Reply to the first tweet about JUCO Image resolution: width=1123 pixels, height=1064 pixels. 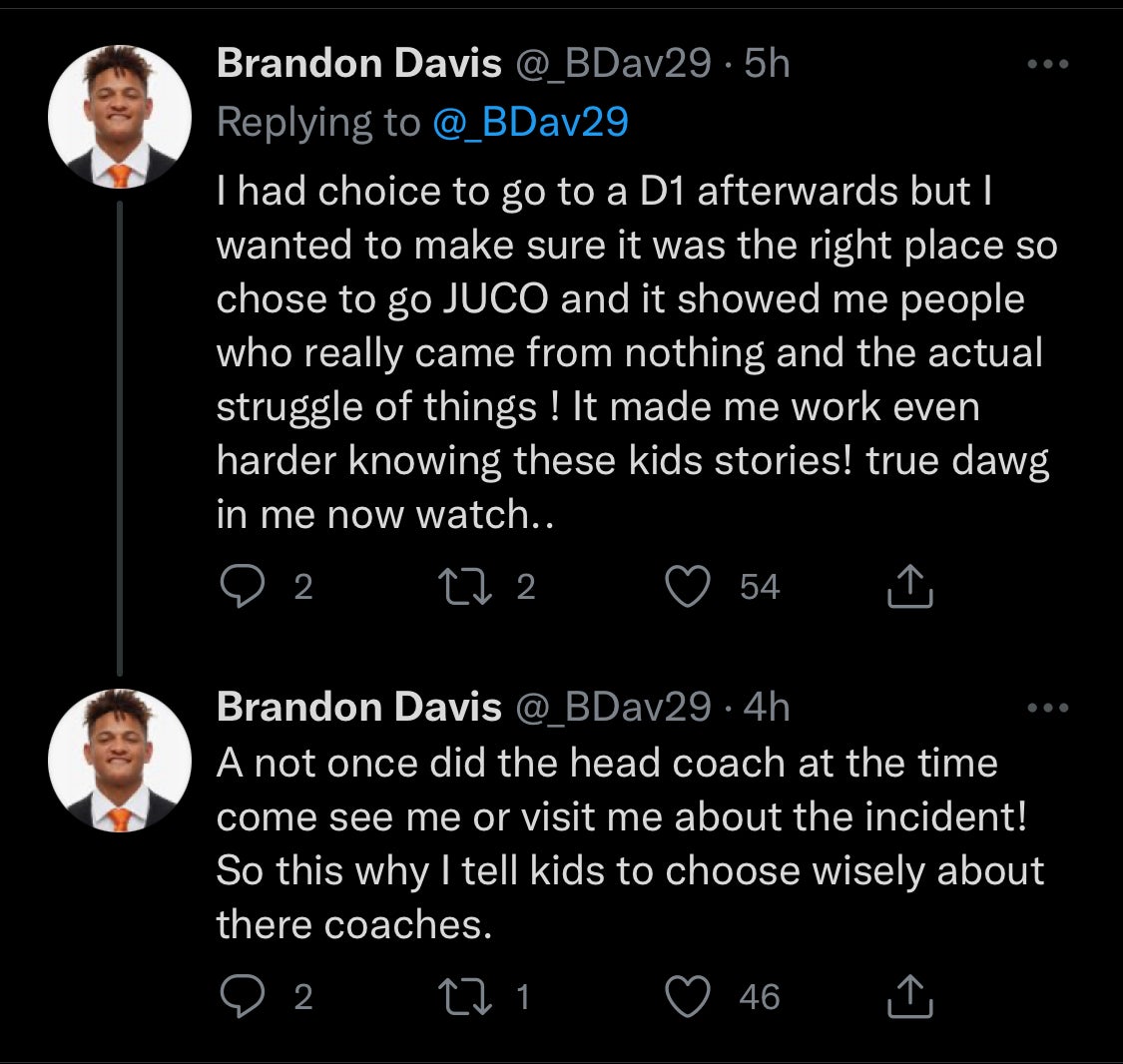[240, 586]
